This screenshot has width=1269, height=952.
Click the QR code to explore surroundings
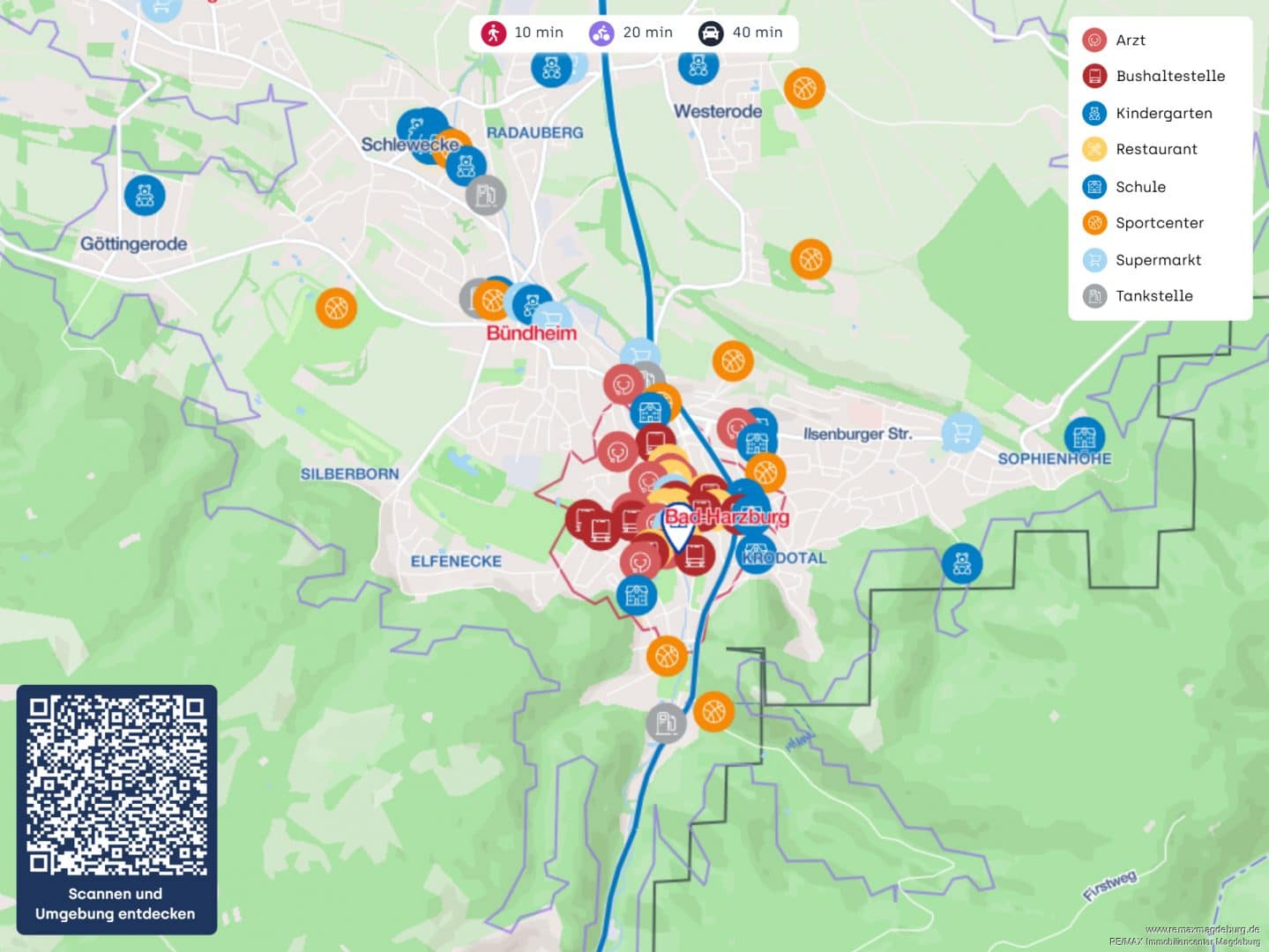click(116, 785)
